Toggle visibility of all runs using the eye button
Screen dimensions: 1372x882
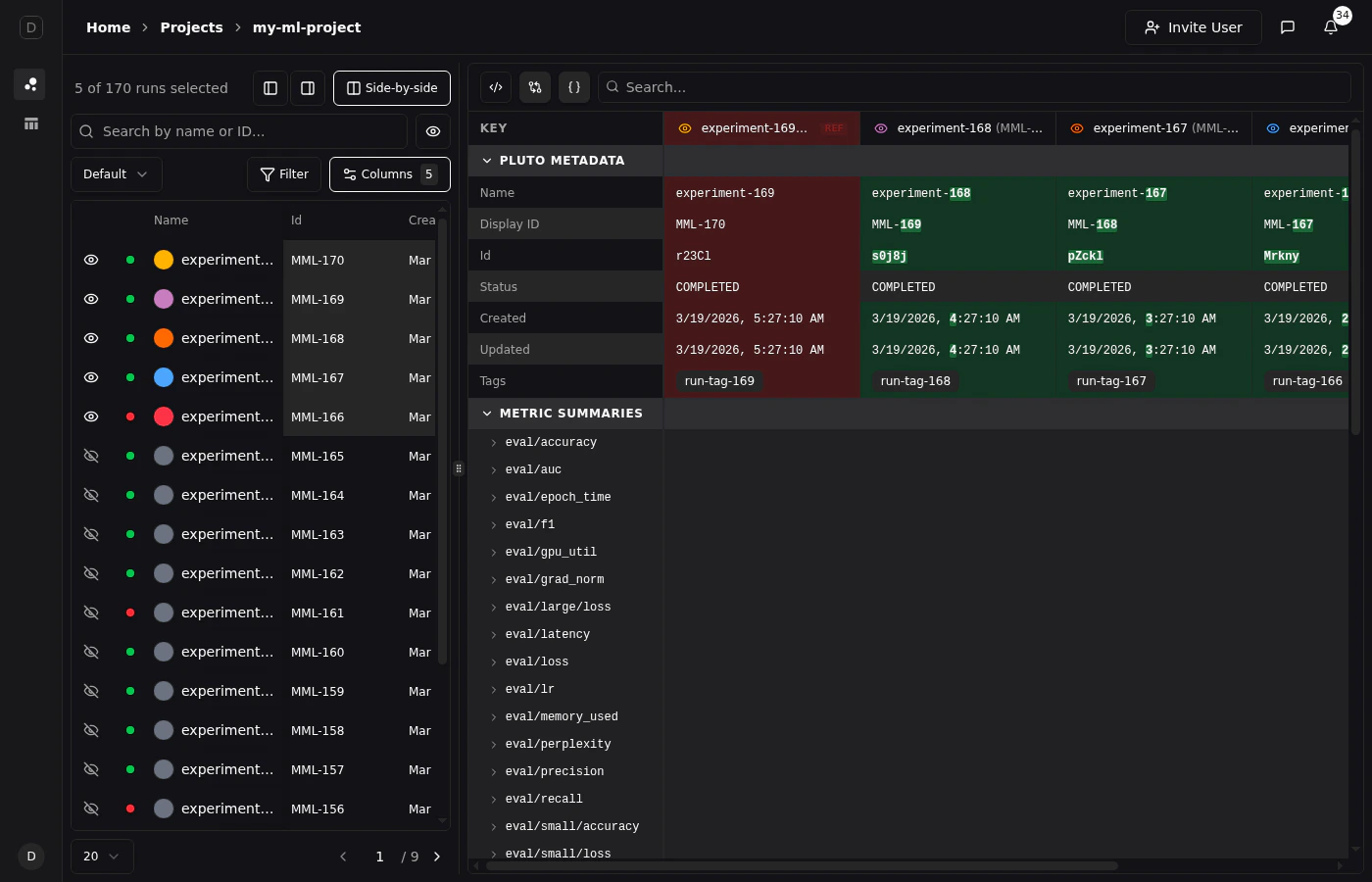[x=433, y=131]
